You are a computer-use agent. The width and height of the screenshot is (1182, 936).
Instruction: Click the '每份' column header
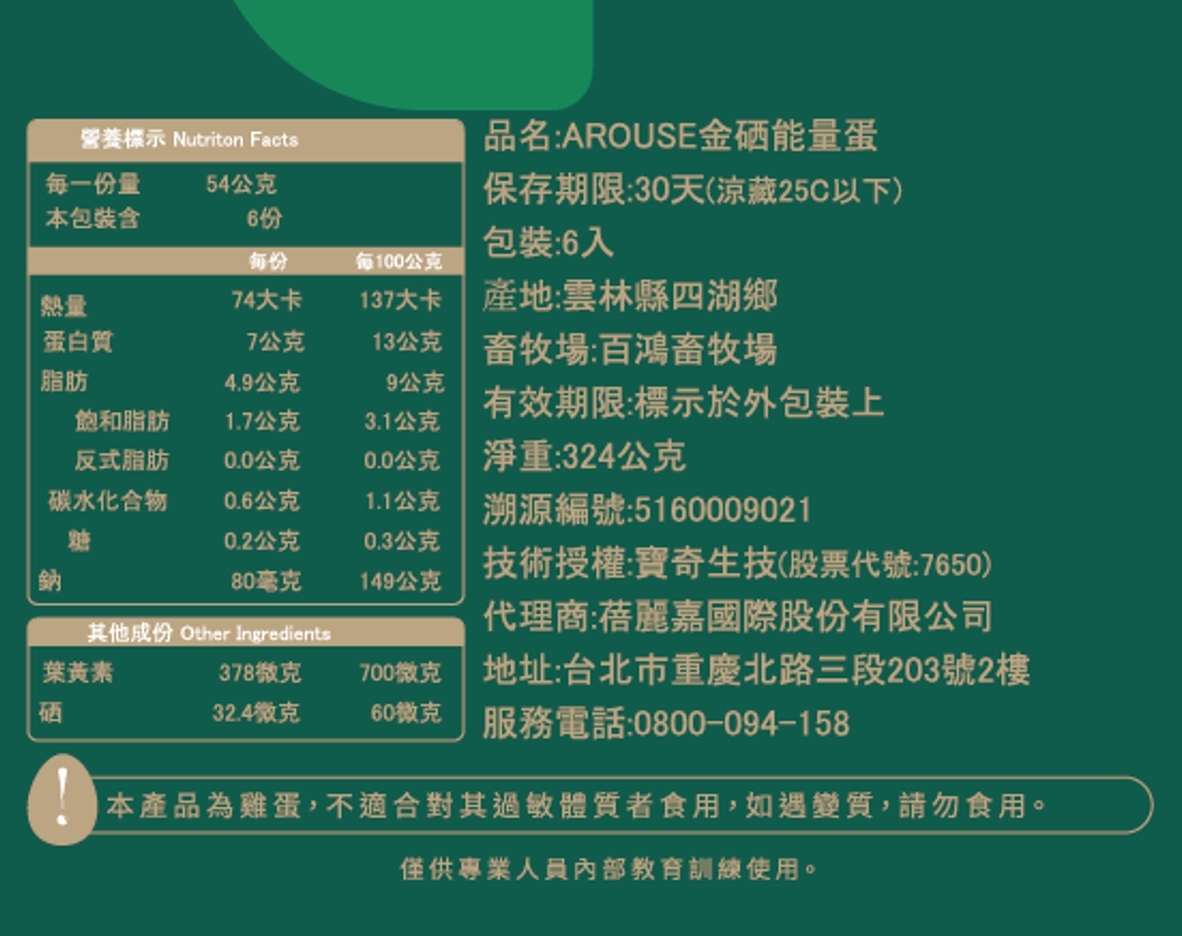coord(268,261)
